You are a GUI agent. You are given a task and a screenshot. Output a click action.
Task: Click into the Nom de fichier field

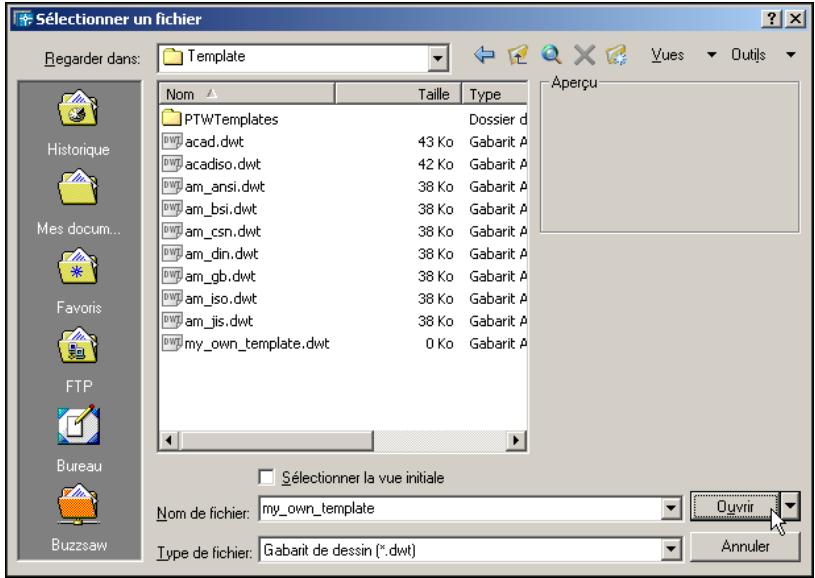click(461, 508)
